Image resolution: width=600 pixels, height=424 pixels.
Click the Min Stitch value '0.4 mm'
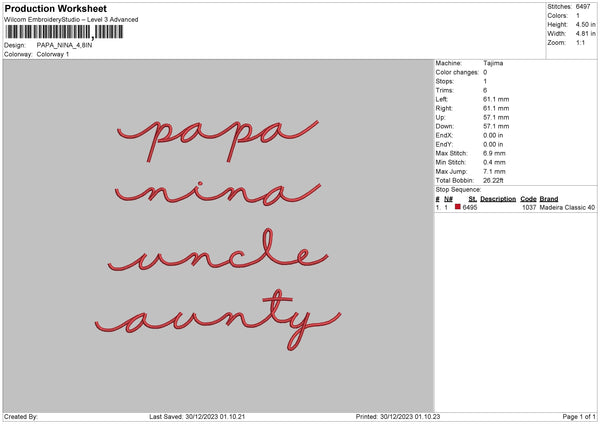494,163
